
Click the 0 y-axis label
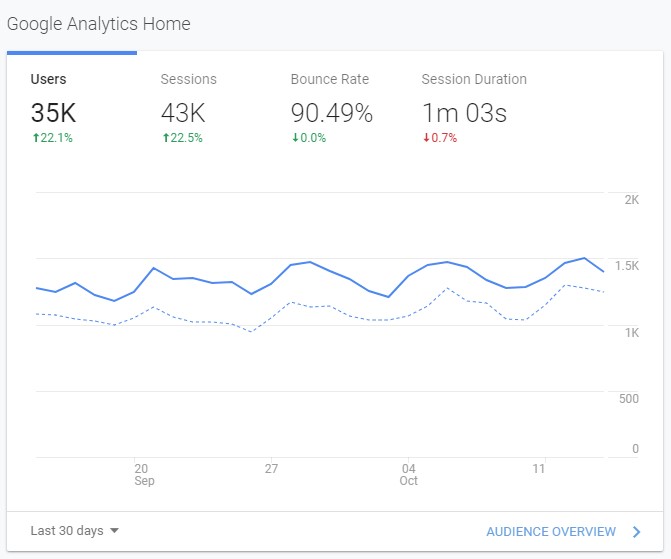coord(635,449)
